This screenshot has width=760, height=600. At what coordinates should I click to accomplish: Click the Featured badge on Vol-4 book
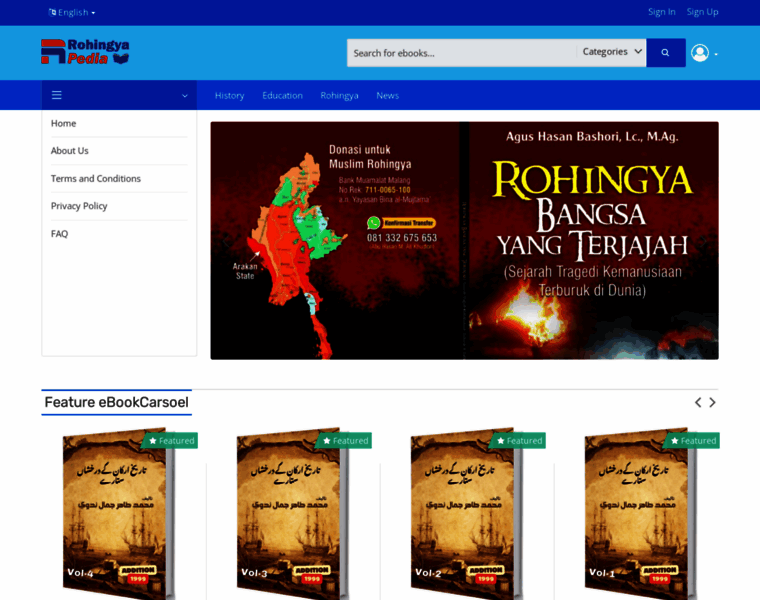[x=171, y=440]
